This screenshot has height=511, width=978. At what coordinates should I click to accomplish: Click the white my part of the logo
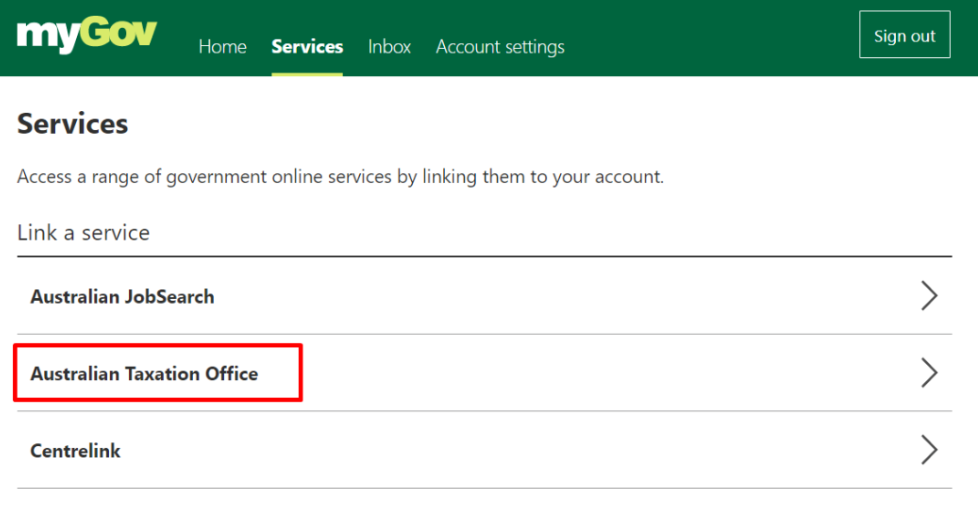[x=48, y=37]
